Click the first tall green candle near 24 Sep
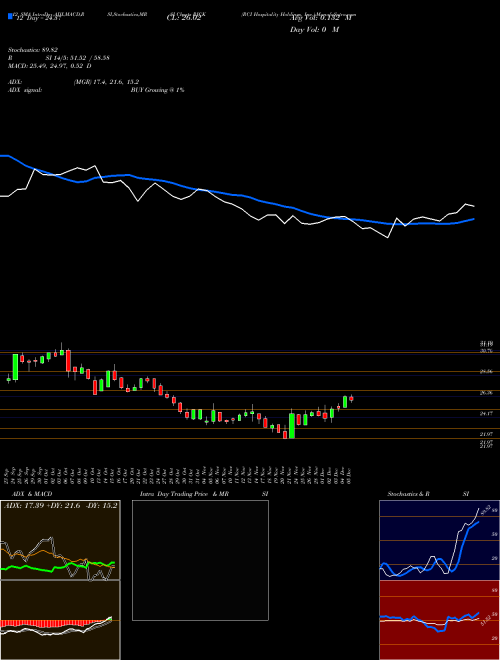500x660 pixels. coord(16,367)
